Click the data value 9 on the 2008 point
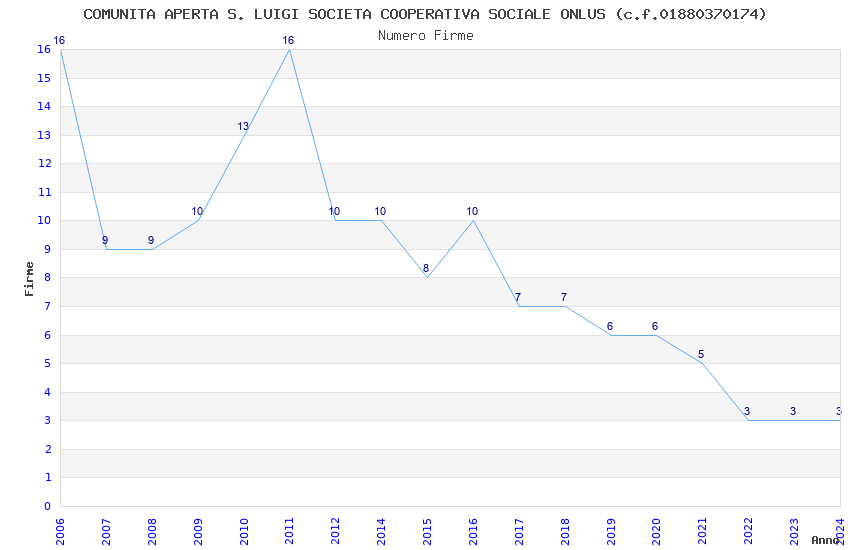The width and height of the screenshot is (850, 550). point(151,240)
